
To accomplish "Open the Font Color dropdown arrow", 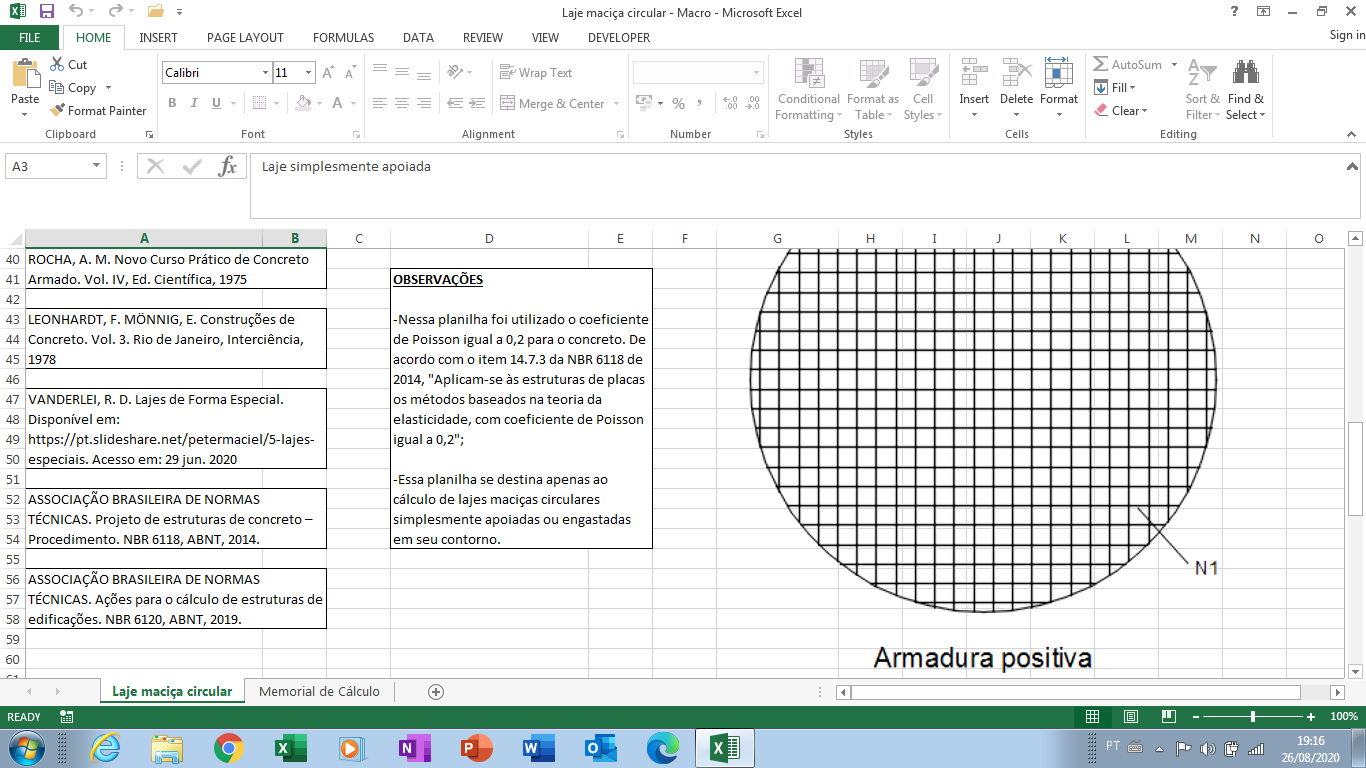I will coord(353,103).
